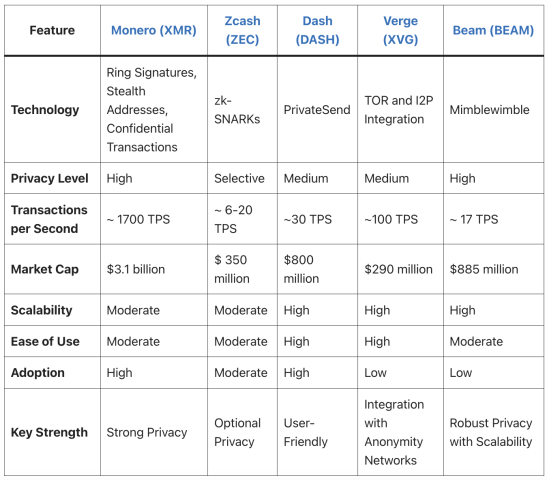This screenshot has height=480, width=547.
Task: Select the Feature column header
Action: (52, 30)
